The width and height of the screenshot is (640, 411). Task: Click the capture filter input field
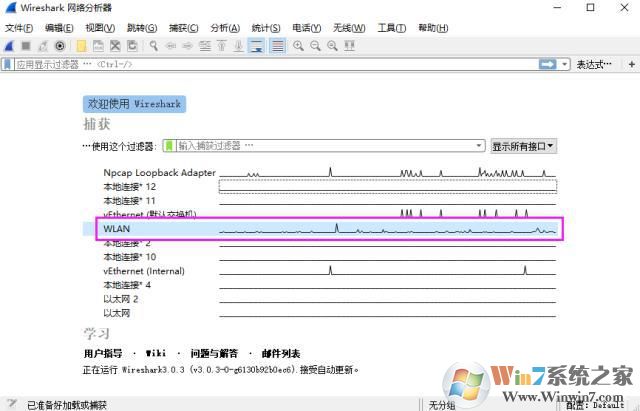(x=325, y=146)
